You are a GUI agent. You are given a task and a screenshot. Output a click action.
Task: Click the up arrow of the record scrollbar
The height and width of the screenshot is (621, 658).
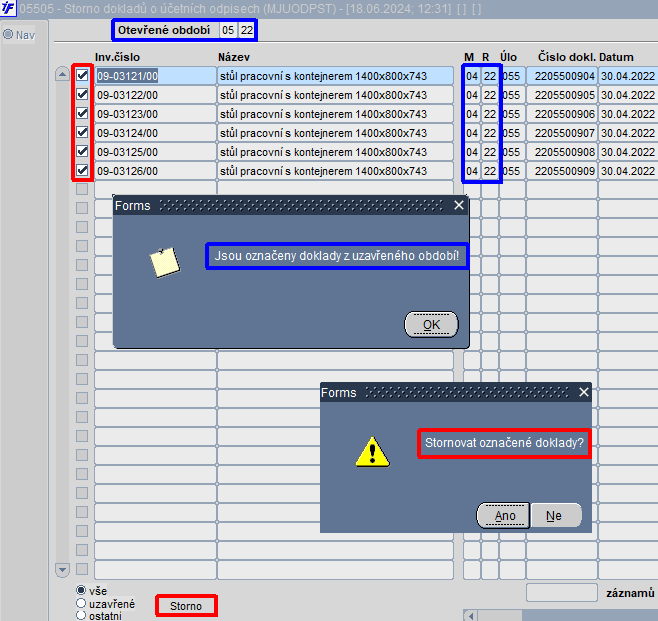click(x=62, y=75)
